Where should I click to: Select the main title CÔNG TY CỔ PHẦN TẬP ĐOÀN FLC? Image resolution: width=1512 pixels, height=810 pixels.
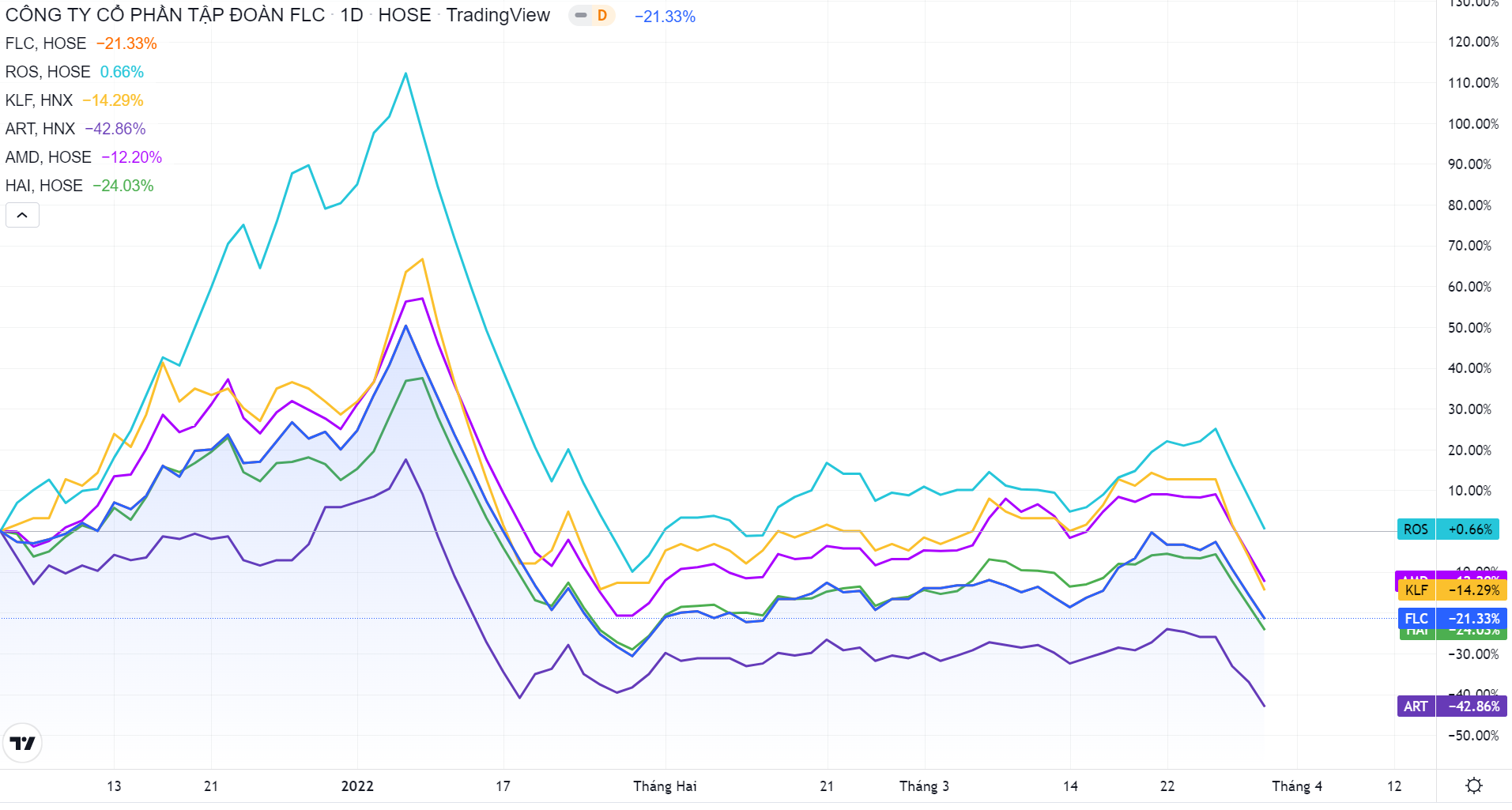click(164, 16)
